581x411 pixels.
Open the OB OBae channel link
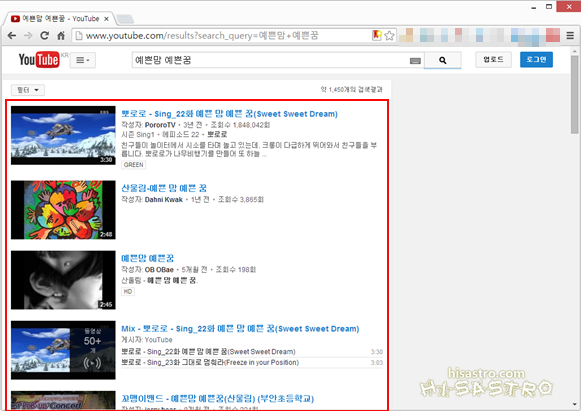tap(159, 269)
